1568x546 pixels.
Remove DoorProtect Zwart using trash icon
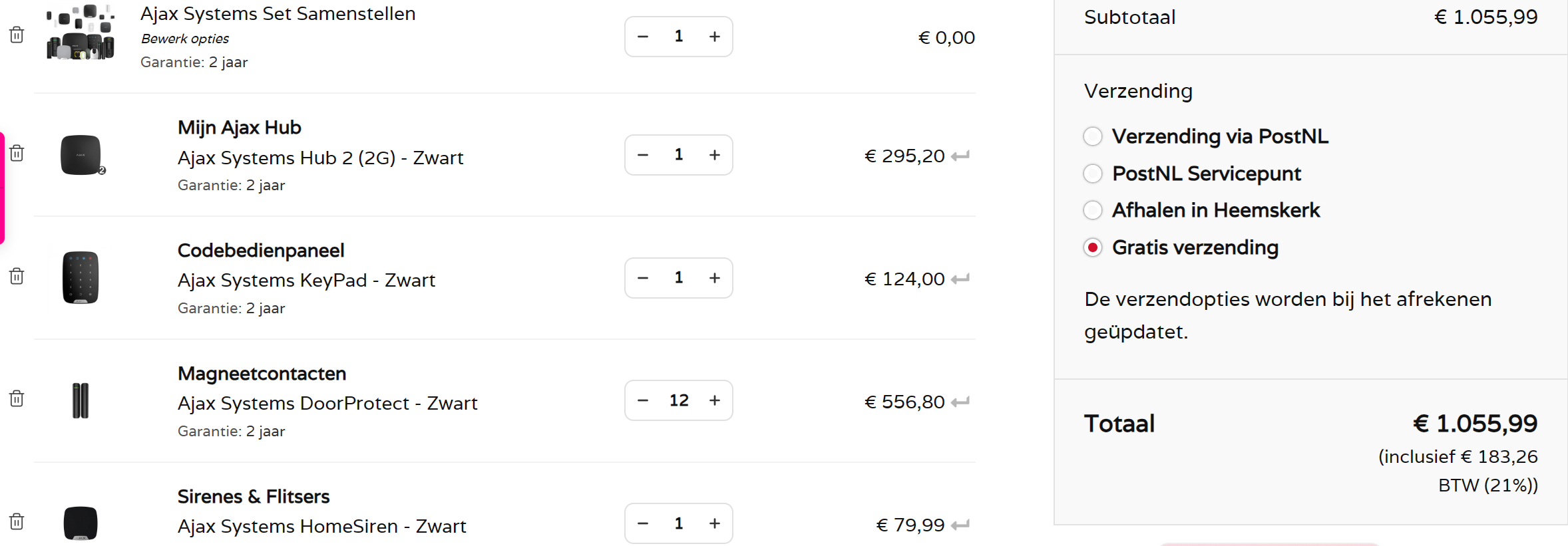coord(17,398)
